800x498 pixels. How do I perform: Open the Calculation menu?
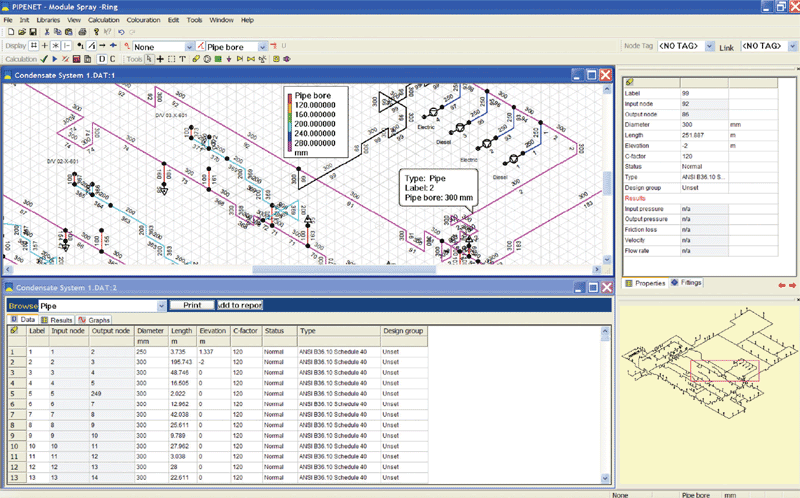104,20
